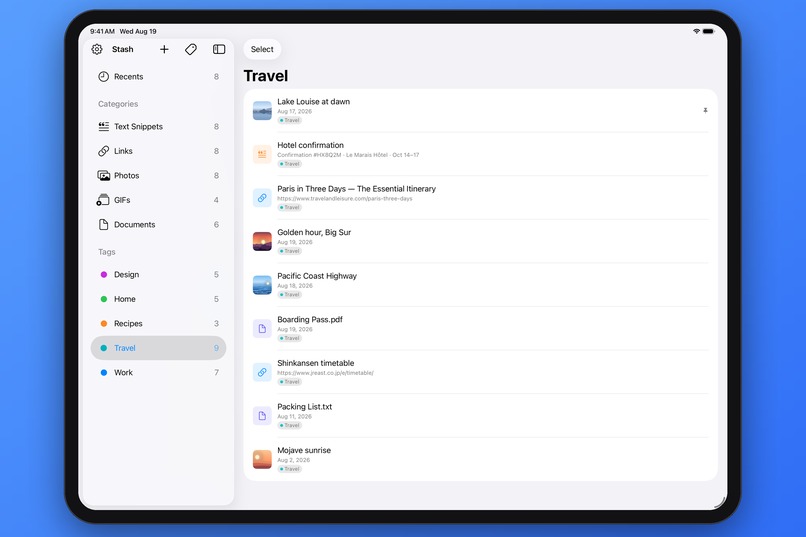
Task: Click the 9:41 AM clock in status bar
Action: [102, 31]
